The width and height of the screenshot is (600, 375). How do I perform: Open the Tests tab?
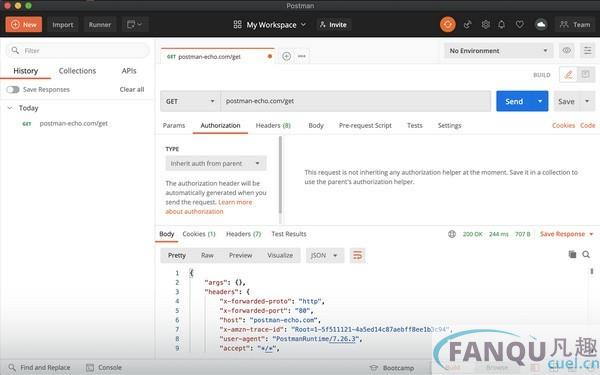(x=415, y=126)
